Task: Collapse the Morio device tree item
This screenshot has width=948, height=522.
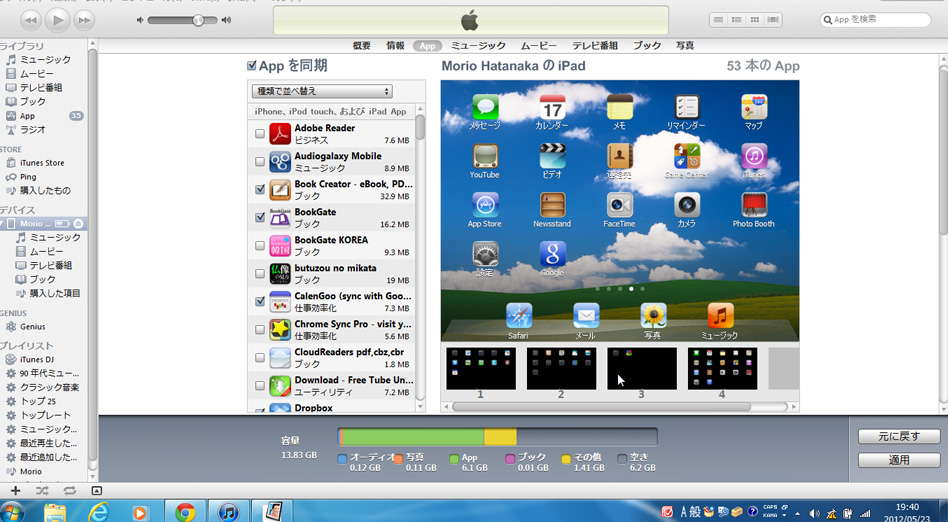Action: coord(2,224)
